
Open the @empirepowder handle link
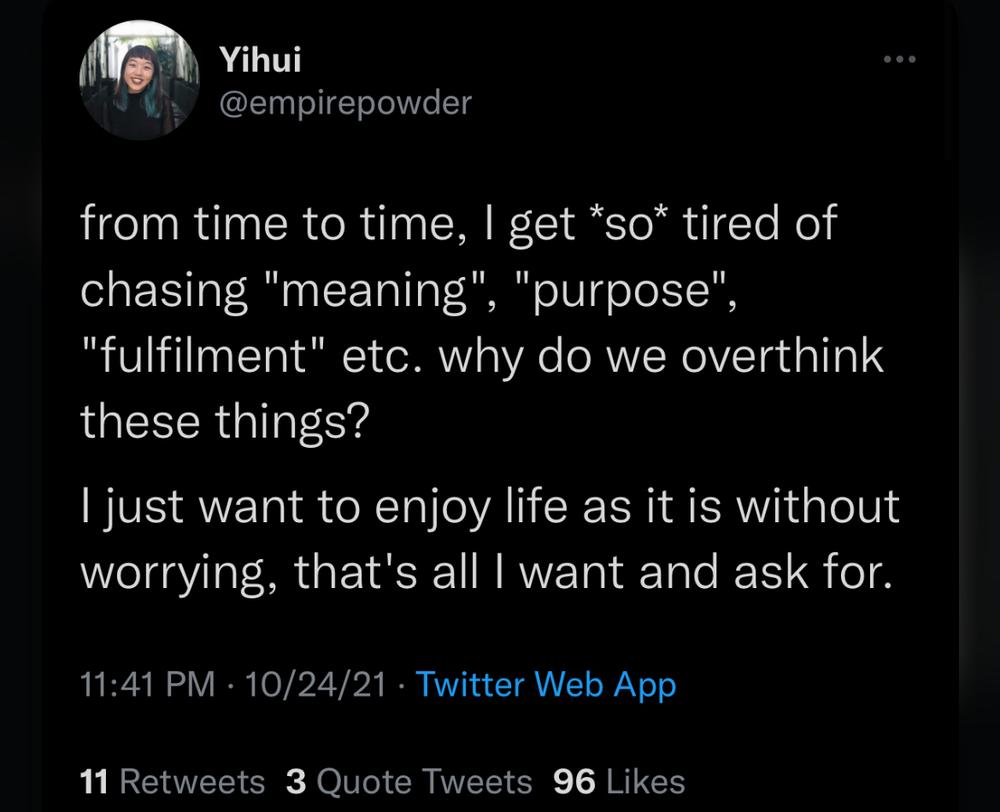coord(345,103)
